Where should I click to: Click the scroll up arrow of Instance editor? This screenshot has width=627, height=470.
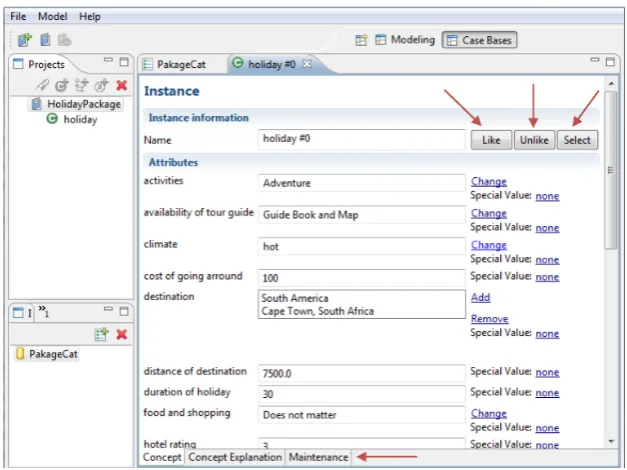pos(611,84)
